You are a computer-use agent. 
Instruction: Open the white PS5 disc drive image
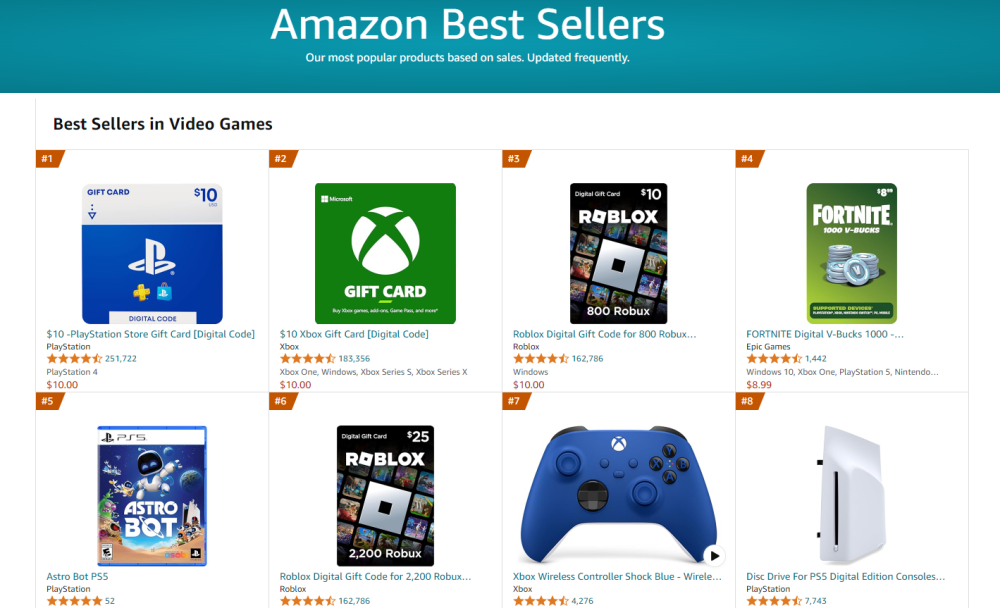pyautogui.click(x=852, y=496)
